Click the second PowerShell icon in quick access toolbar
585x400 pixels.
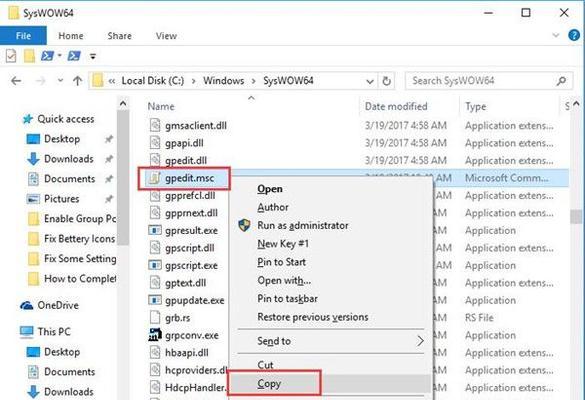point(74,56)
